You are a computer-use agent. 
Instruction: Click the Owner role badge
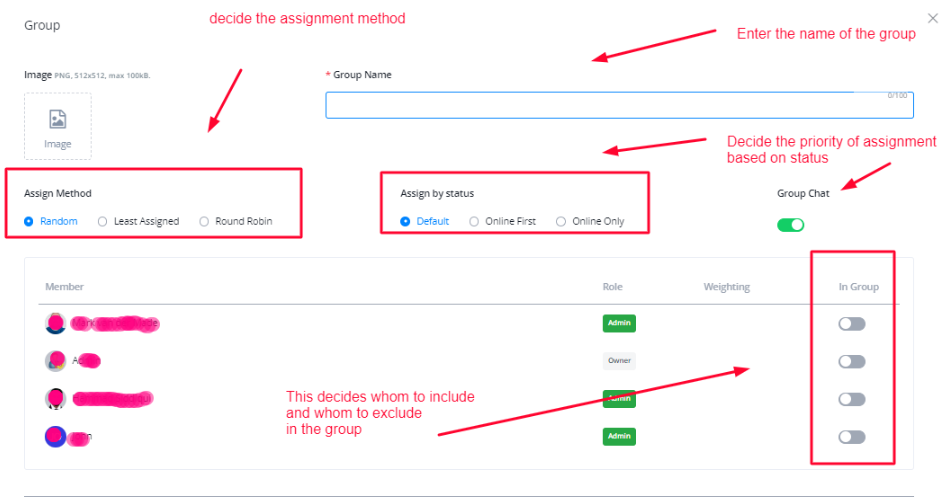pos(619,361)
